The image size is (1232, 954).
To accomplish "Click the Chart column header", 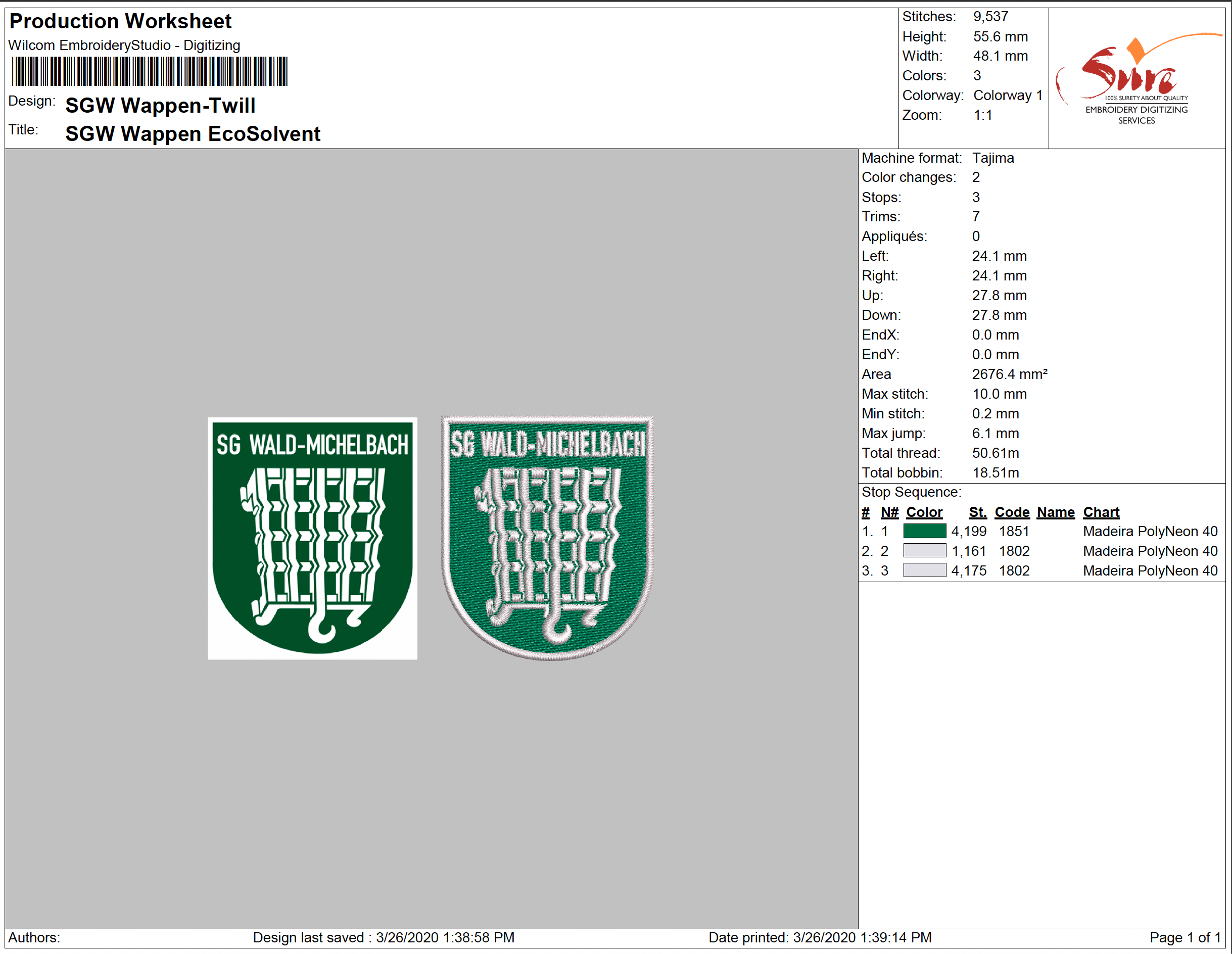I will pos(1101,512).
